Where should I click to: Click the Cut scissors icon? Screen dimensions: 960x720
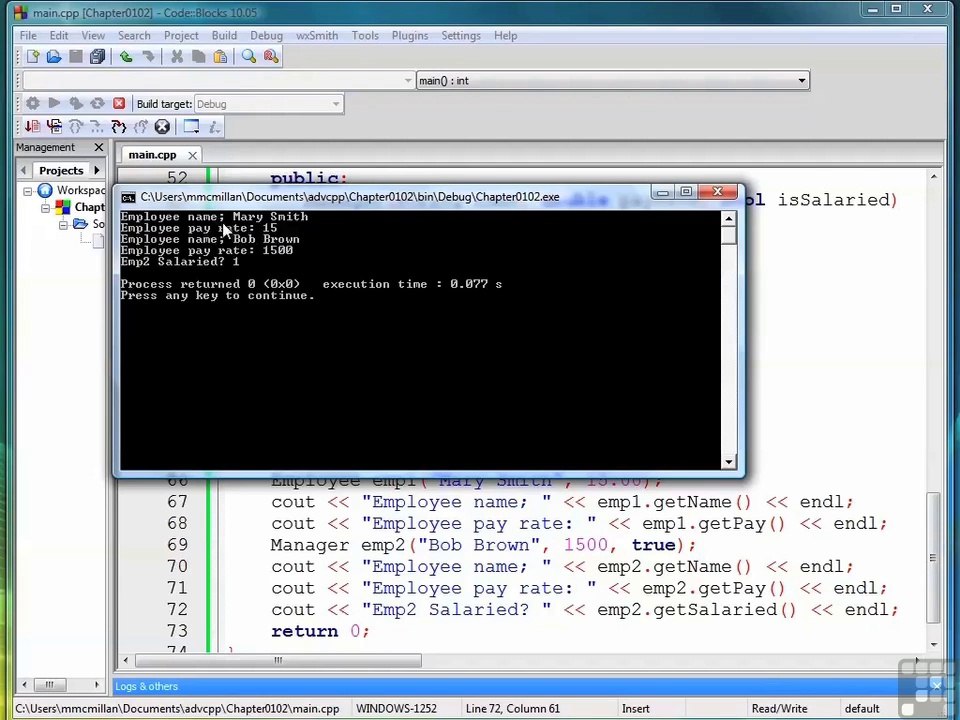tap(177, 57)
